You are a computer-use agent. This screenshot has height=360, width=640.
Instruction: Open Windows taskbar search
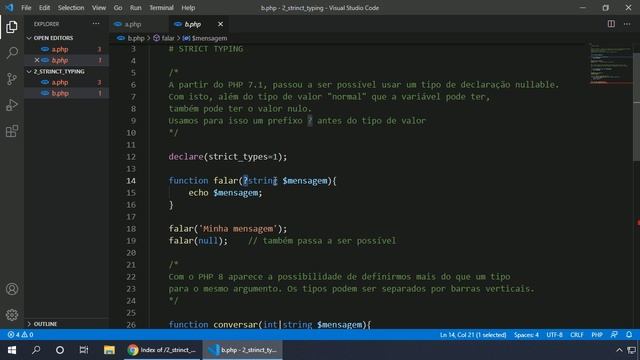36,350
